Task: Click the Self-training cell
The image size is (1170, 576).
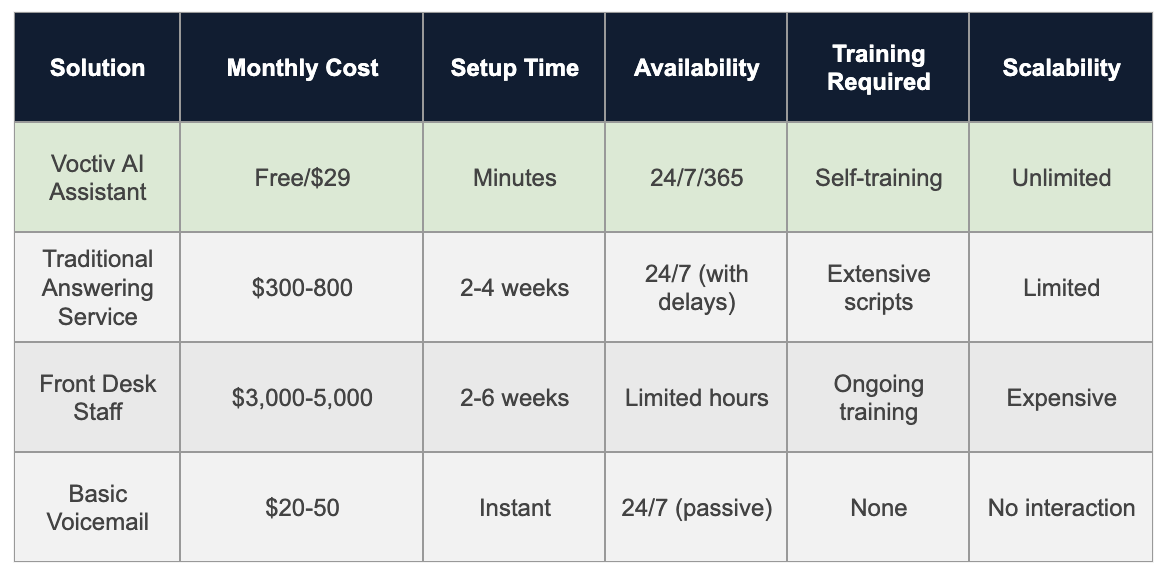Action: [x=878, y=178]
